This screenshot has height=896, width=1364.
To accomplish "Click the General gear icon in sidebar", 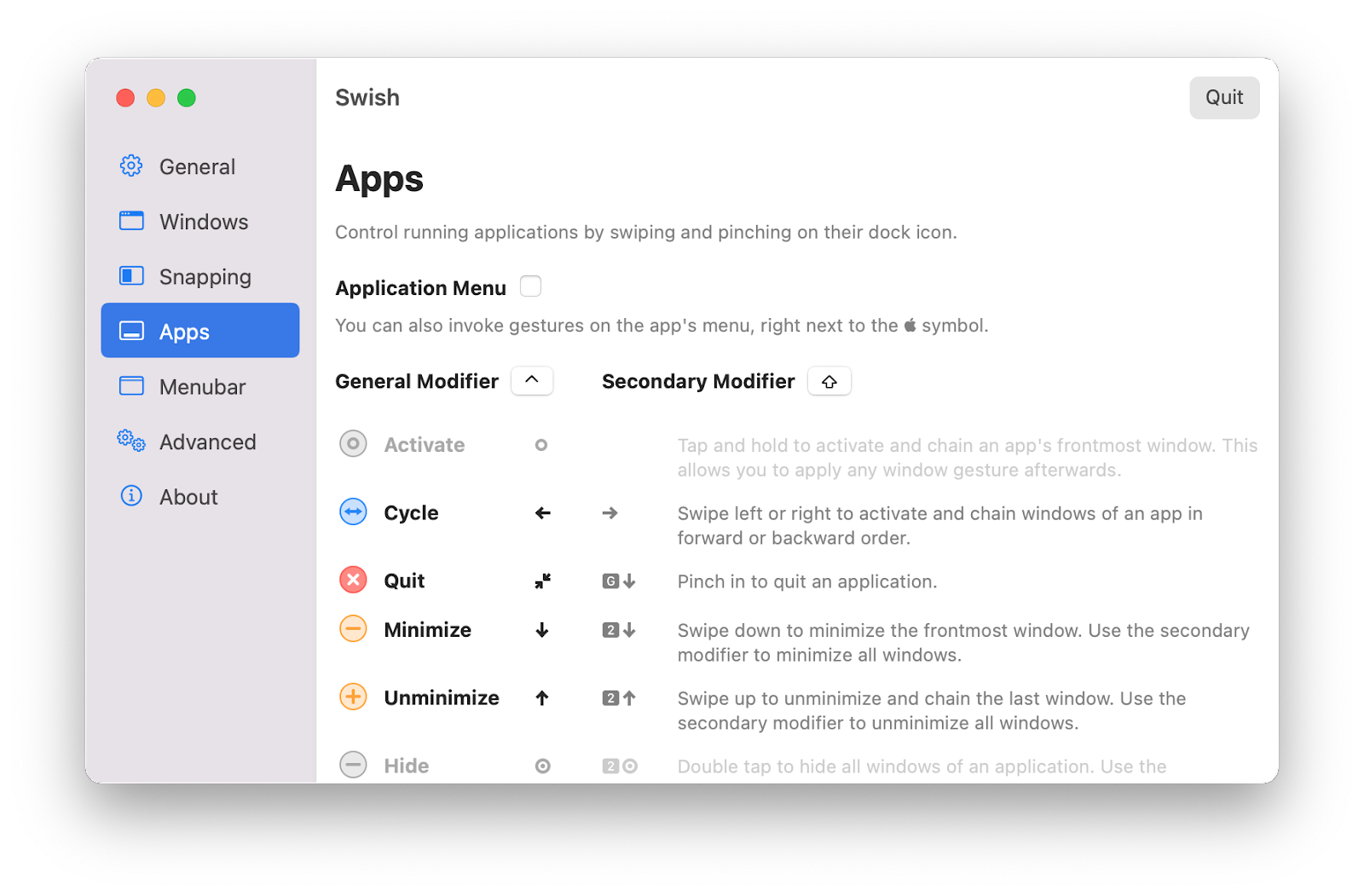I will click(131, 166).
